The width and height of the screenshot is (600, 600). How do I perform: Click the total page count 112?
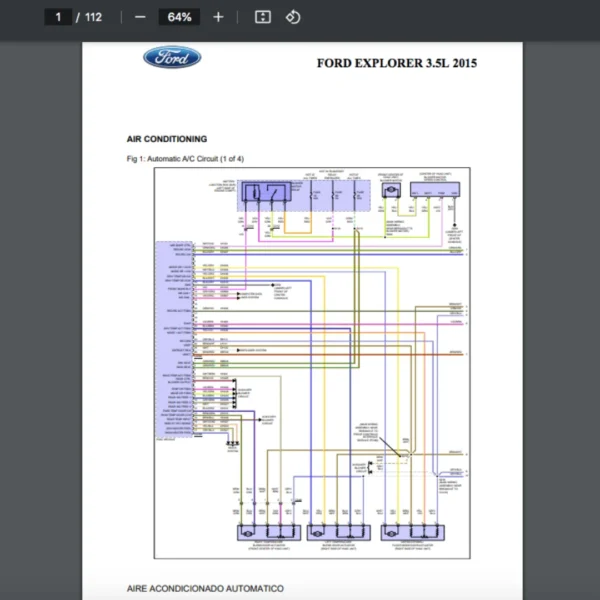pos(93,17)
